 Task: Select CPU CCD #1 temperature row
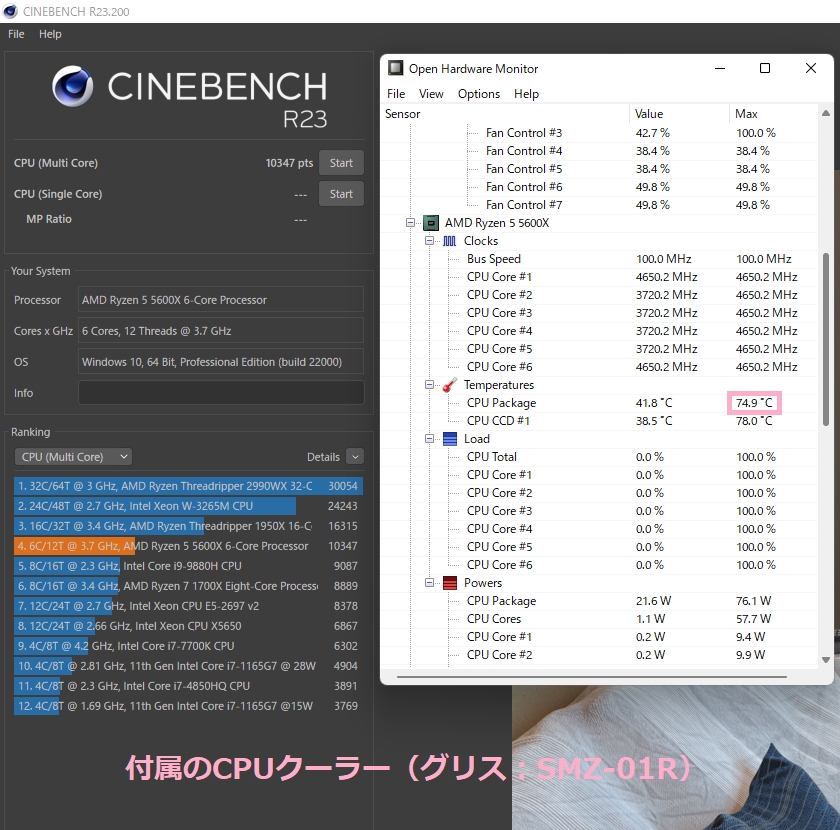point(600,421)
